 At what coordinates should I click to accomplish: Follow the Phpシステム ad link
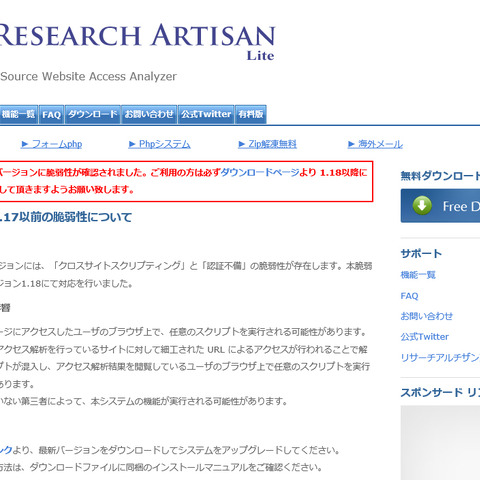[160, 144]
